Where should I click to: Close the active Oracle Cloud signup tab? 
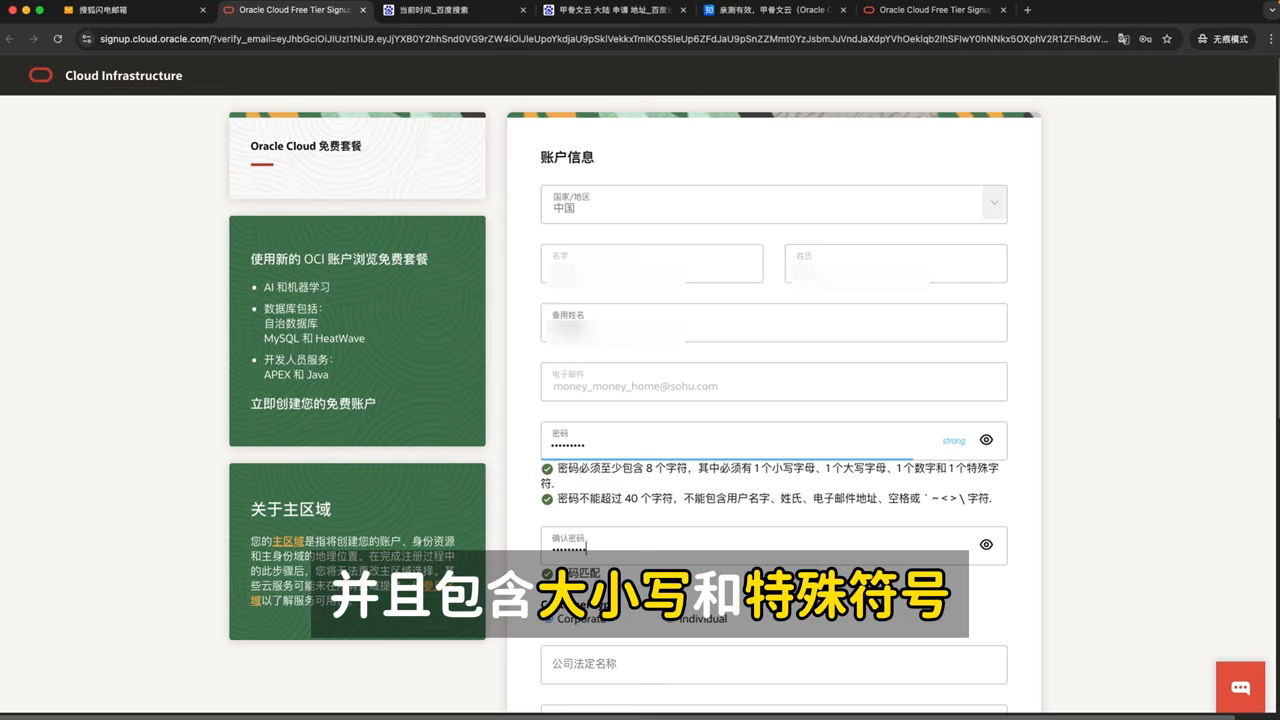coord(362,10)
